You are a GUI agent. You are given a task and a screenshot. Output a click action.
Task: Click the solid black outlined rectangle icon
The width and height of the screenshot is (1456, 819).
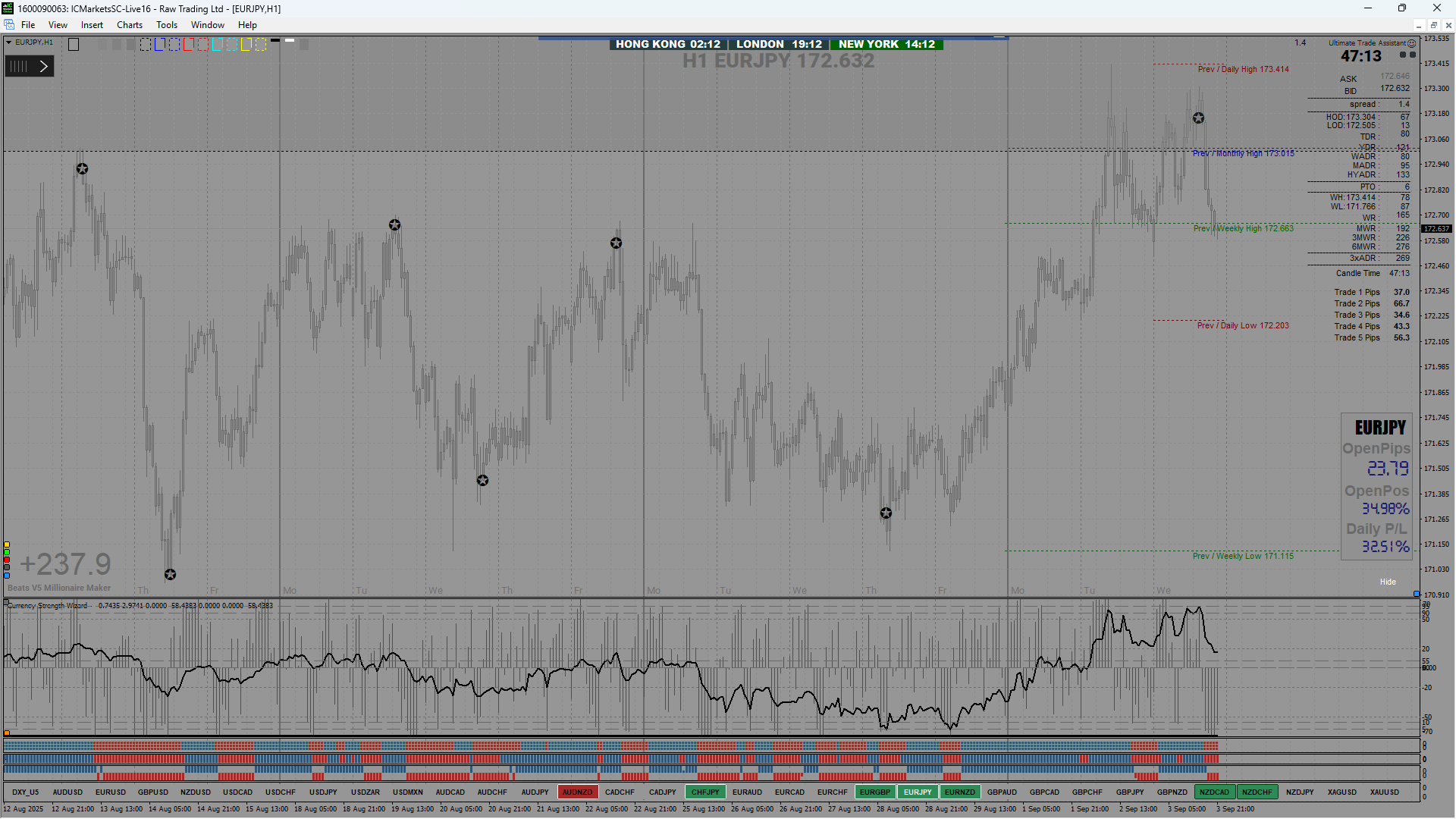(x=74, y=45)
